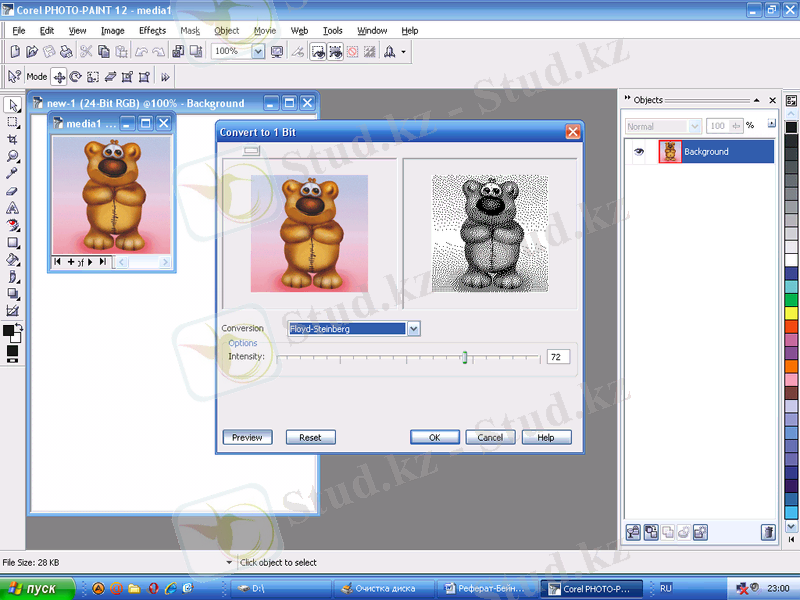Click the Intensity value field
800x600 pixels.
point(558,357)
